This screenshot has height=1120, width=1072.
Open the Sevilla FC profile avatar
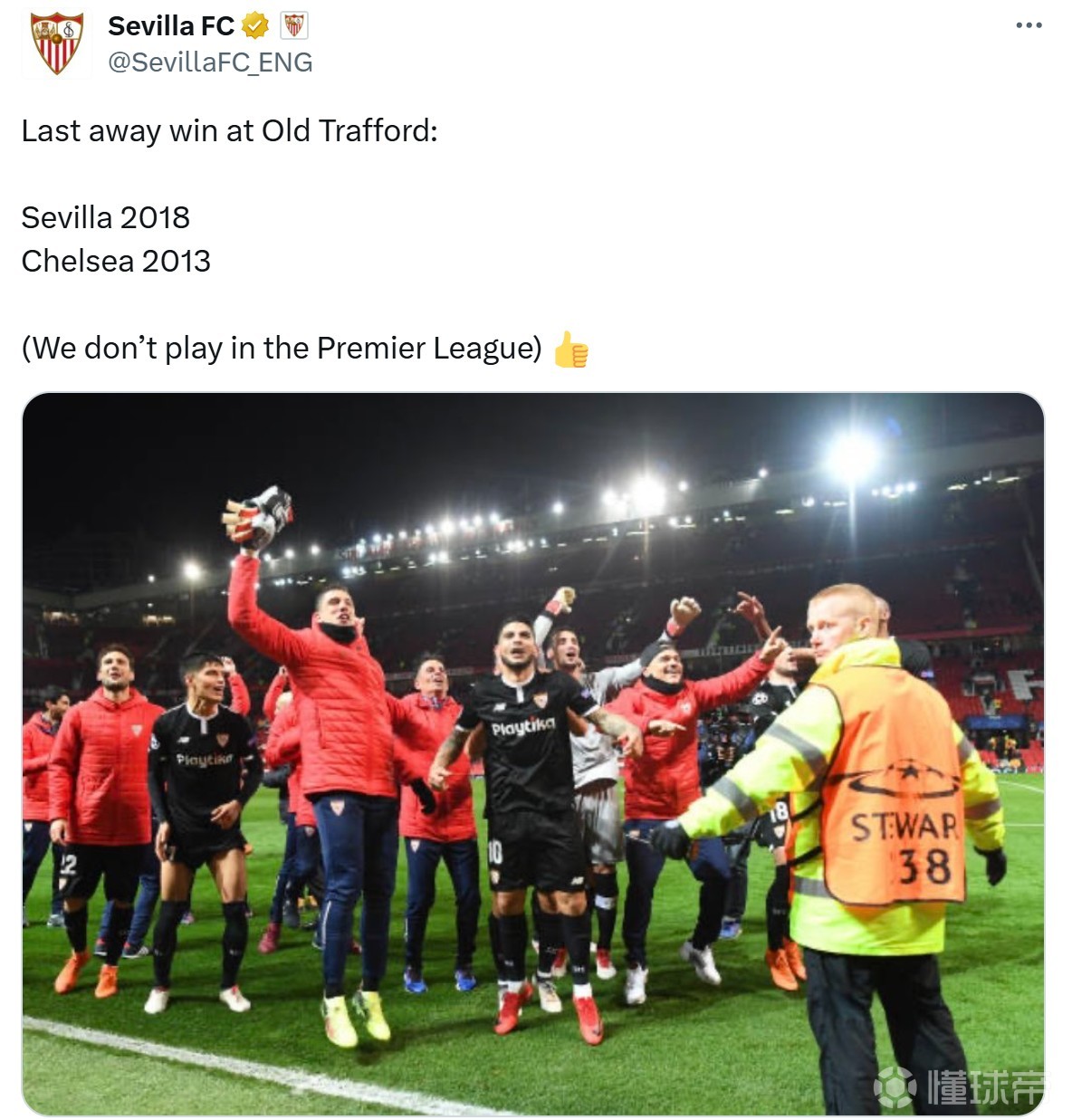coord(57,43)
